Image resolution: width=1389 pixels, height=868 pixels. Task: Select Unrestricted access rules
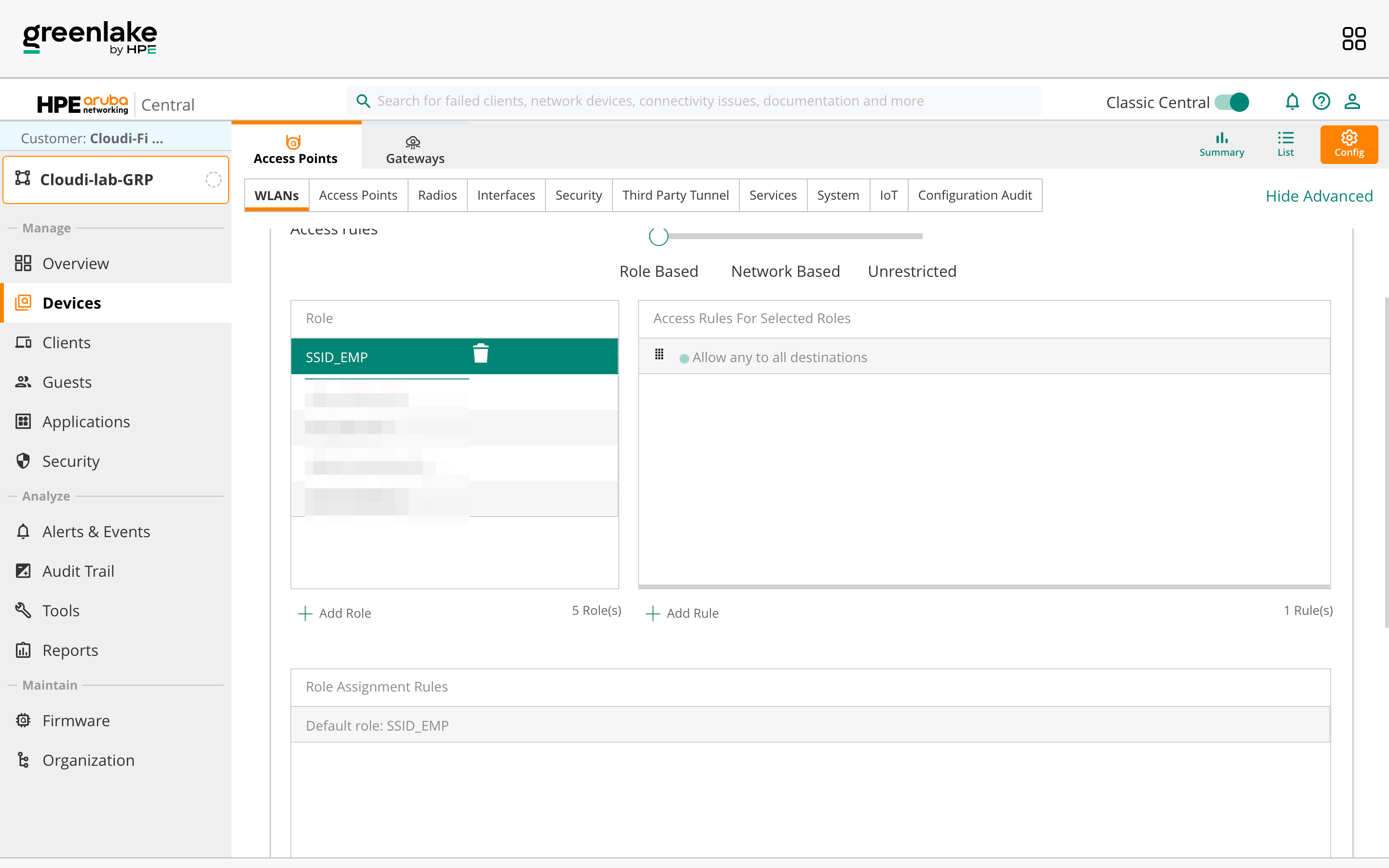point(912,271)
